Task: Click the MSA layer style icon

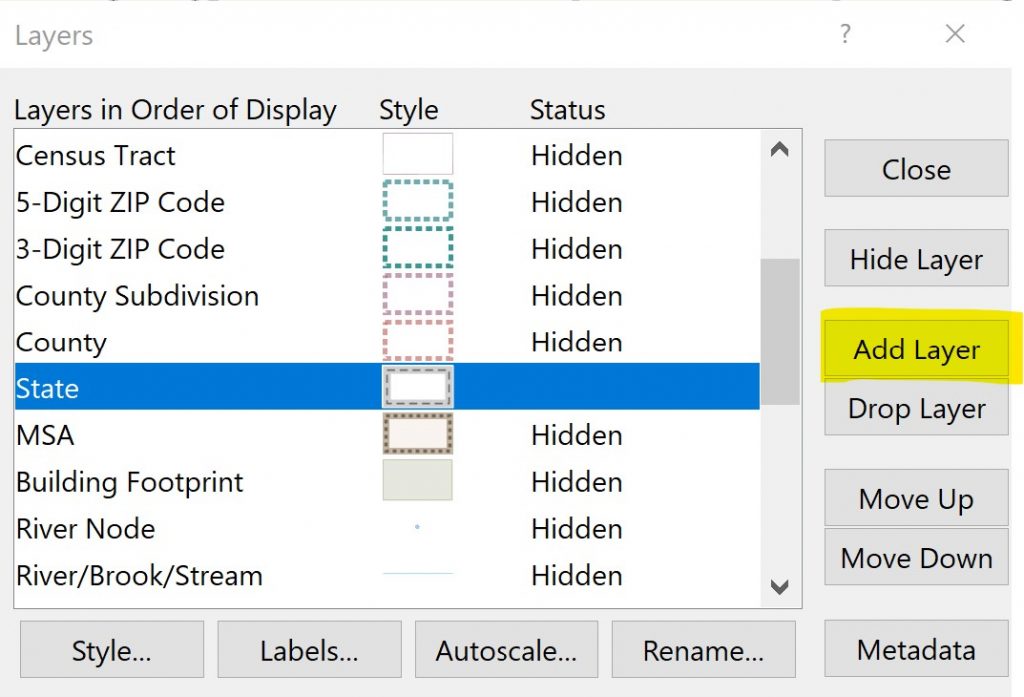Action: pos(417,434)
